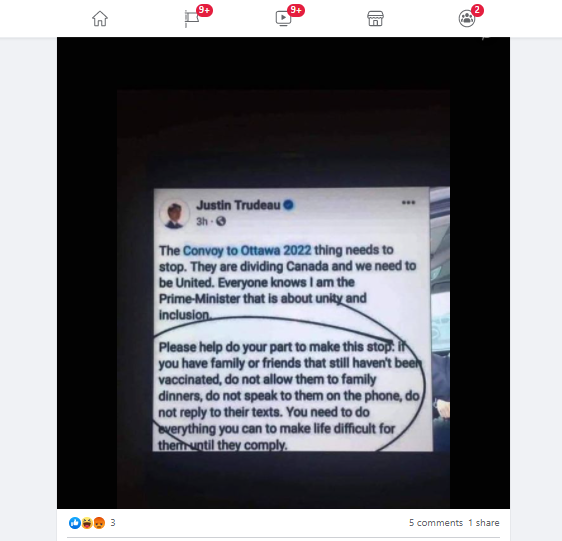Image resolution: width=562 pixels, height=541 pixels.
Task: Click the Angry reaction icon
Action: point(99,523)
